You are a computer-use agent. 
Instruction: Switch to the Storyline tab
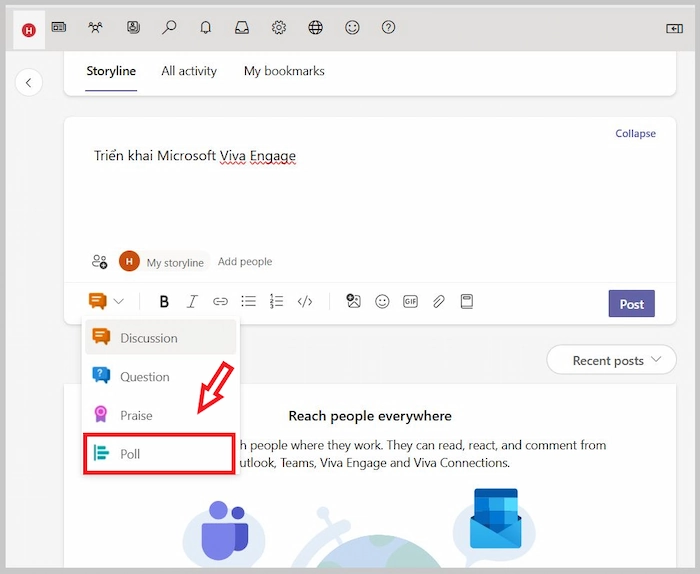click(111, 71)
